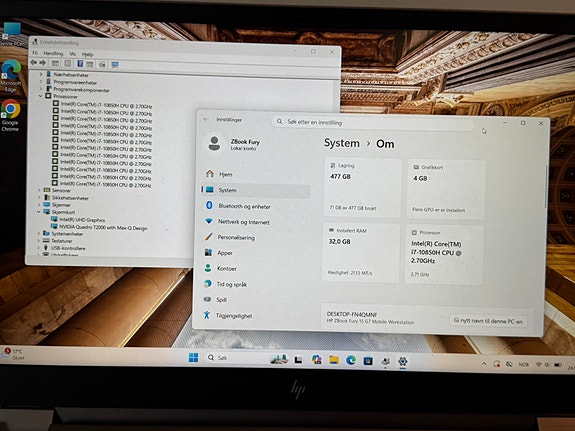575x431 pixels.
Task: Click the back arrow in Device Manager toolbar
Action: click(34, 63)
